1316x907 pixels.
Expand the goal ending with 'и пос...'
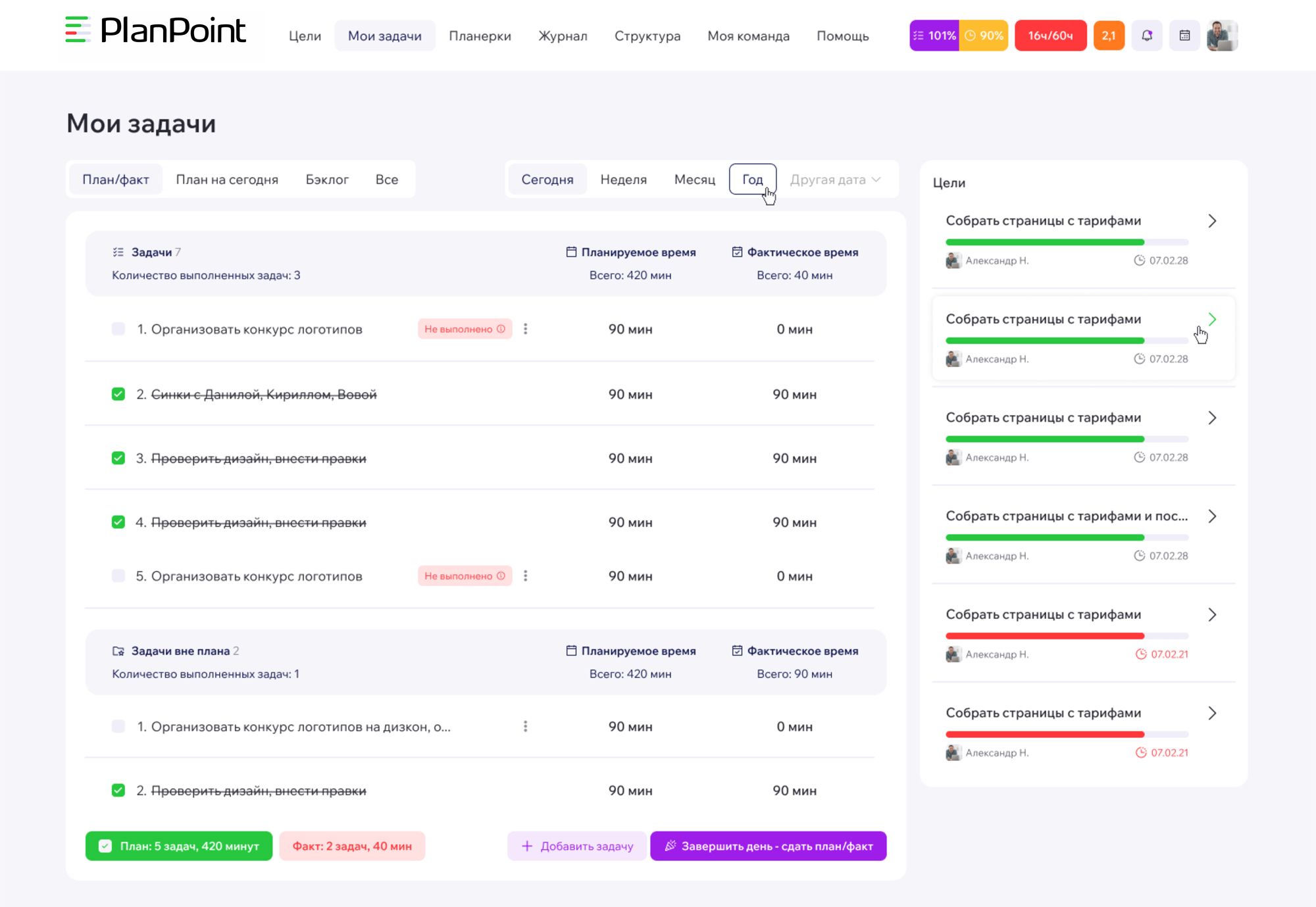coord(1212,516)
